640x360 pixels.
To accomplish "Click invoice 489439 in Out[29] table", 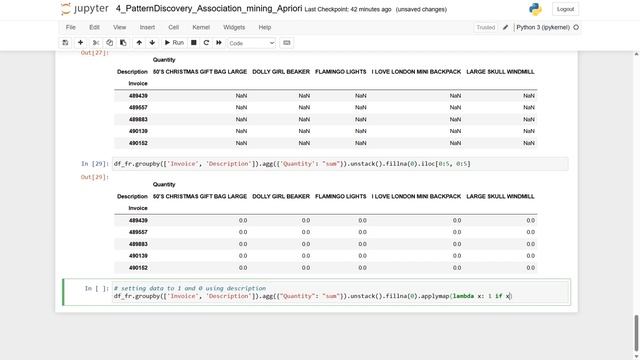I will tap(138, 220).
